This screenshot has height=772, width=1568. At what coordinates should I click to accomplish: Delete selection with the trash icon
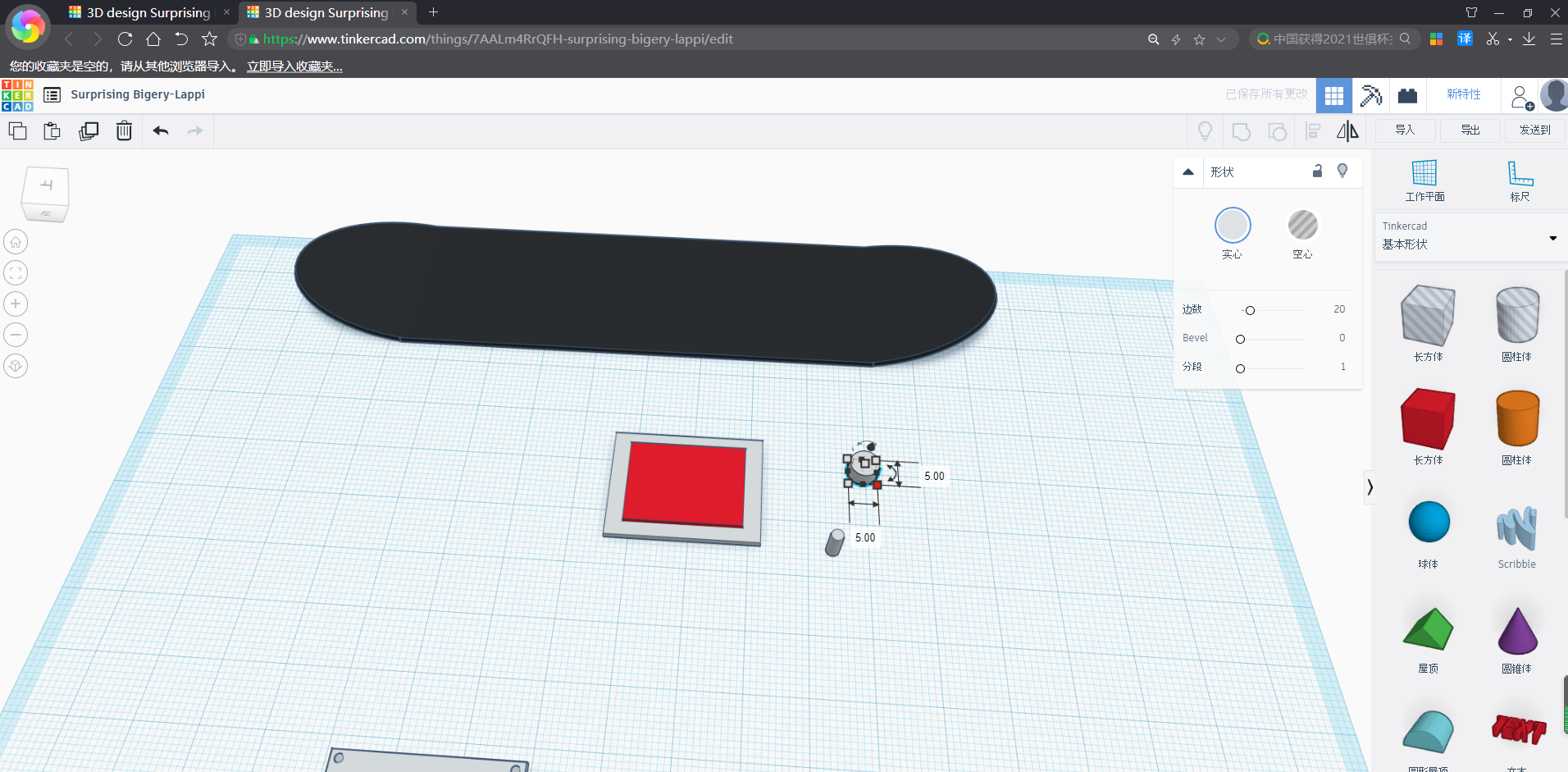pos(124,130)
